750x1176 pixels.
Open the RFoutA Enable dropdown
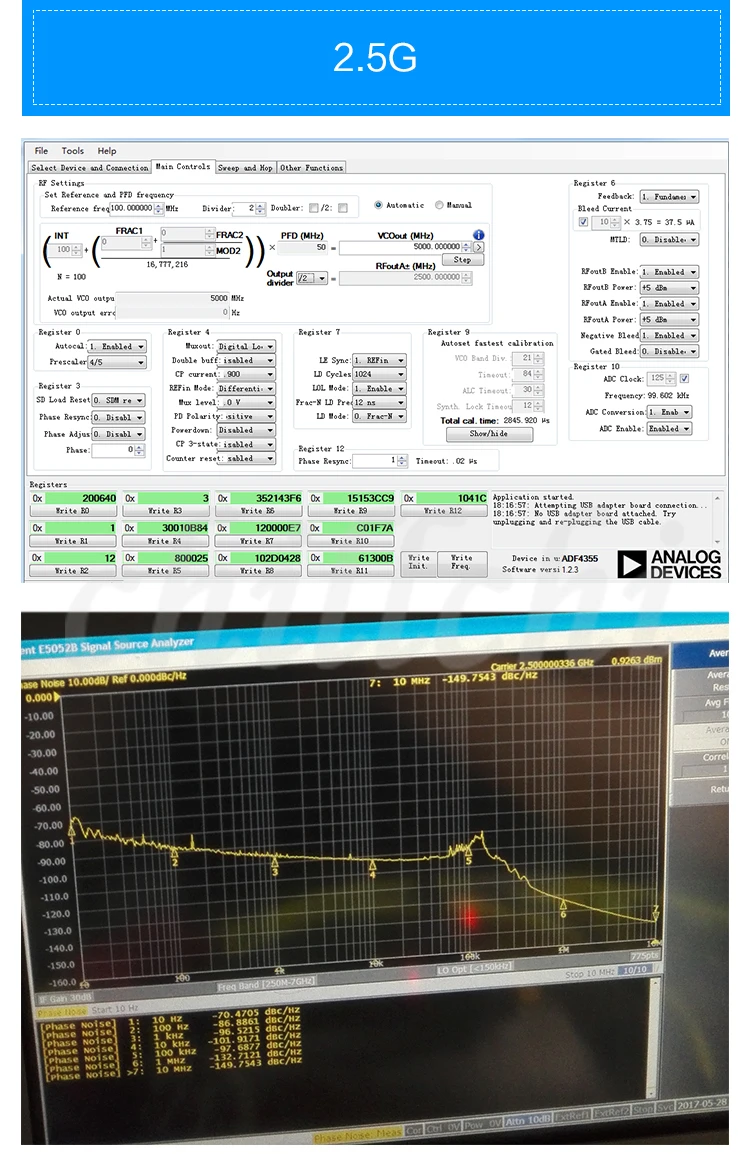(669, 304)
